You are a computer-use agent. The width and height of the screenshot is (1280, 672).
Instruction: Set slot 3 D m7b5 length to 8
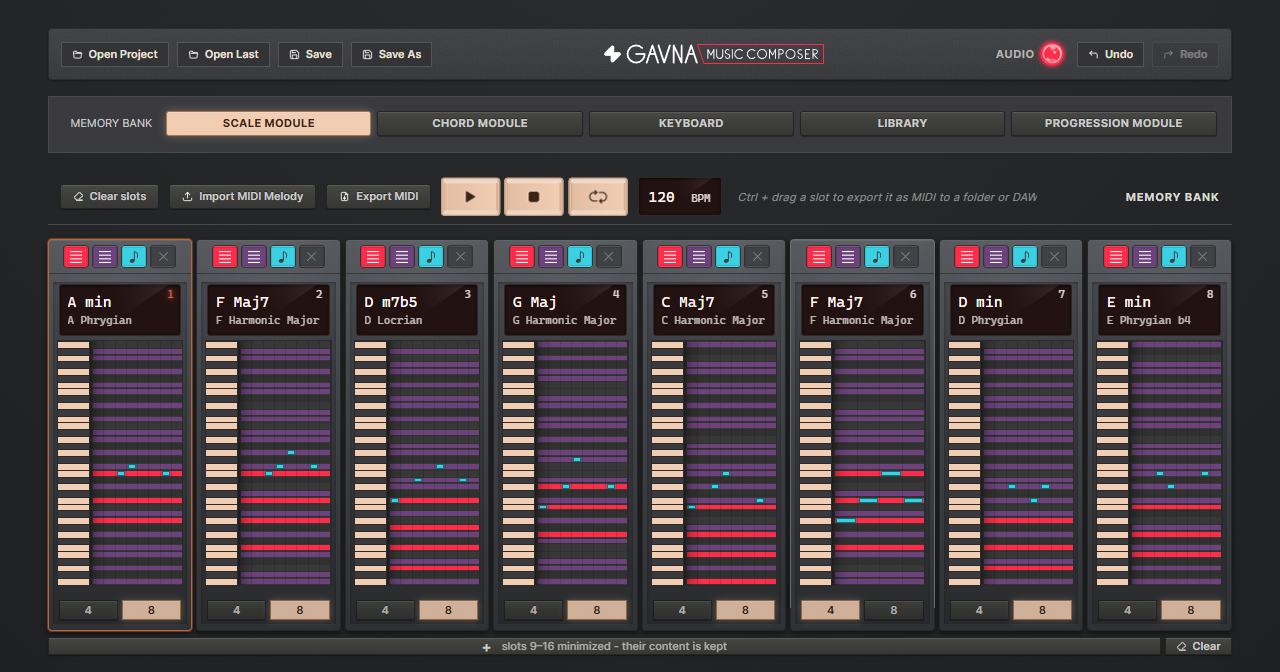click(x=448, y=610)
